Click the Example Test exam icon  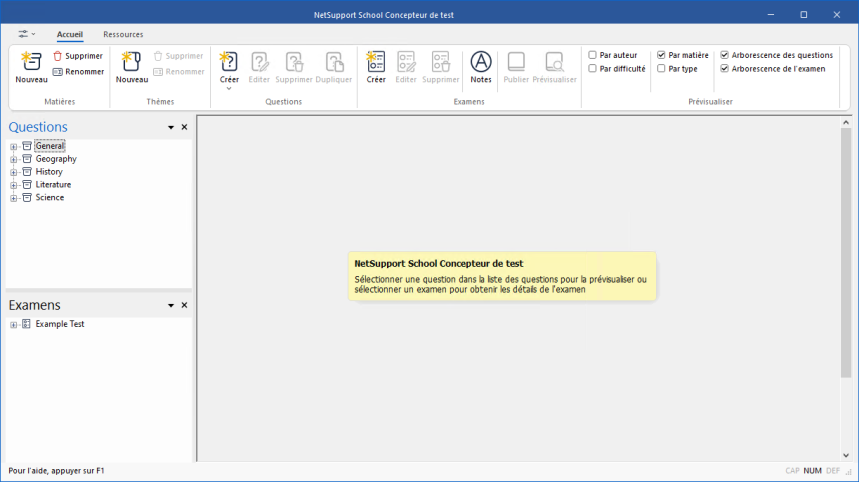26,324
